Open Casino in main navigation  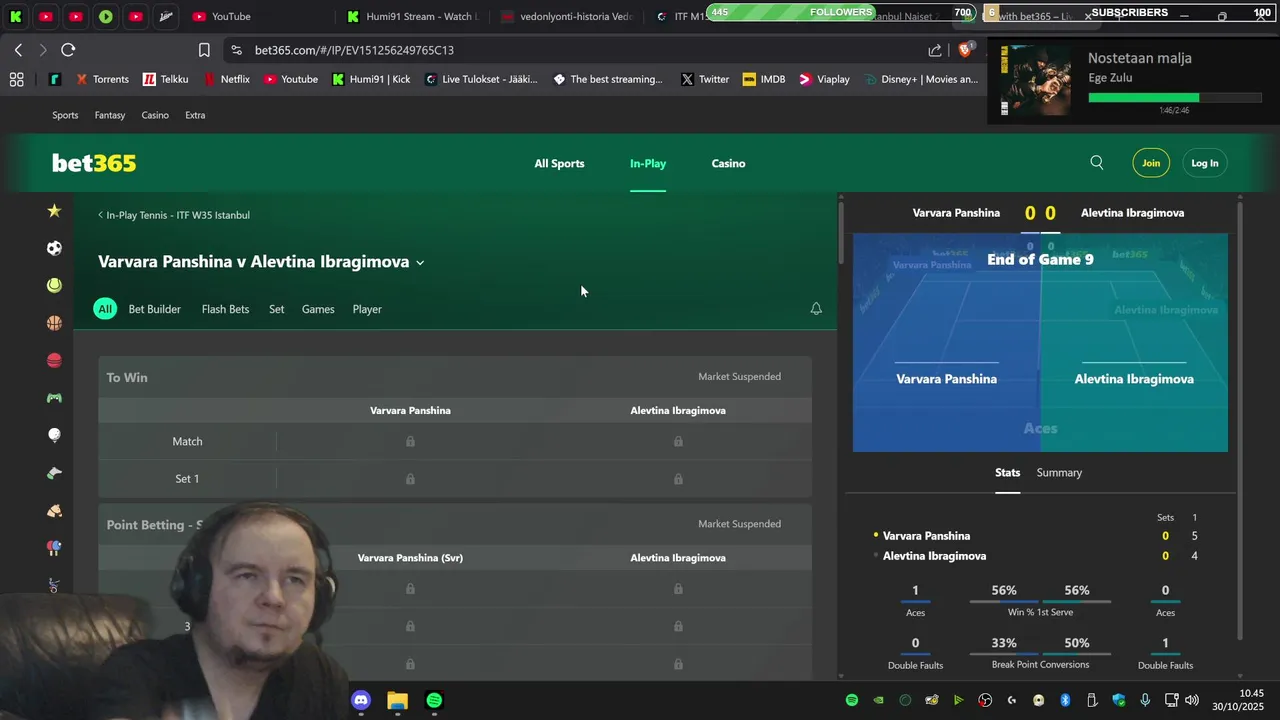pyautogui.click(x=728, y=163)
